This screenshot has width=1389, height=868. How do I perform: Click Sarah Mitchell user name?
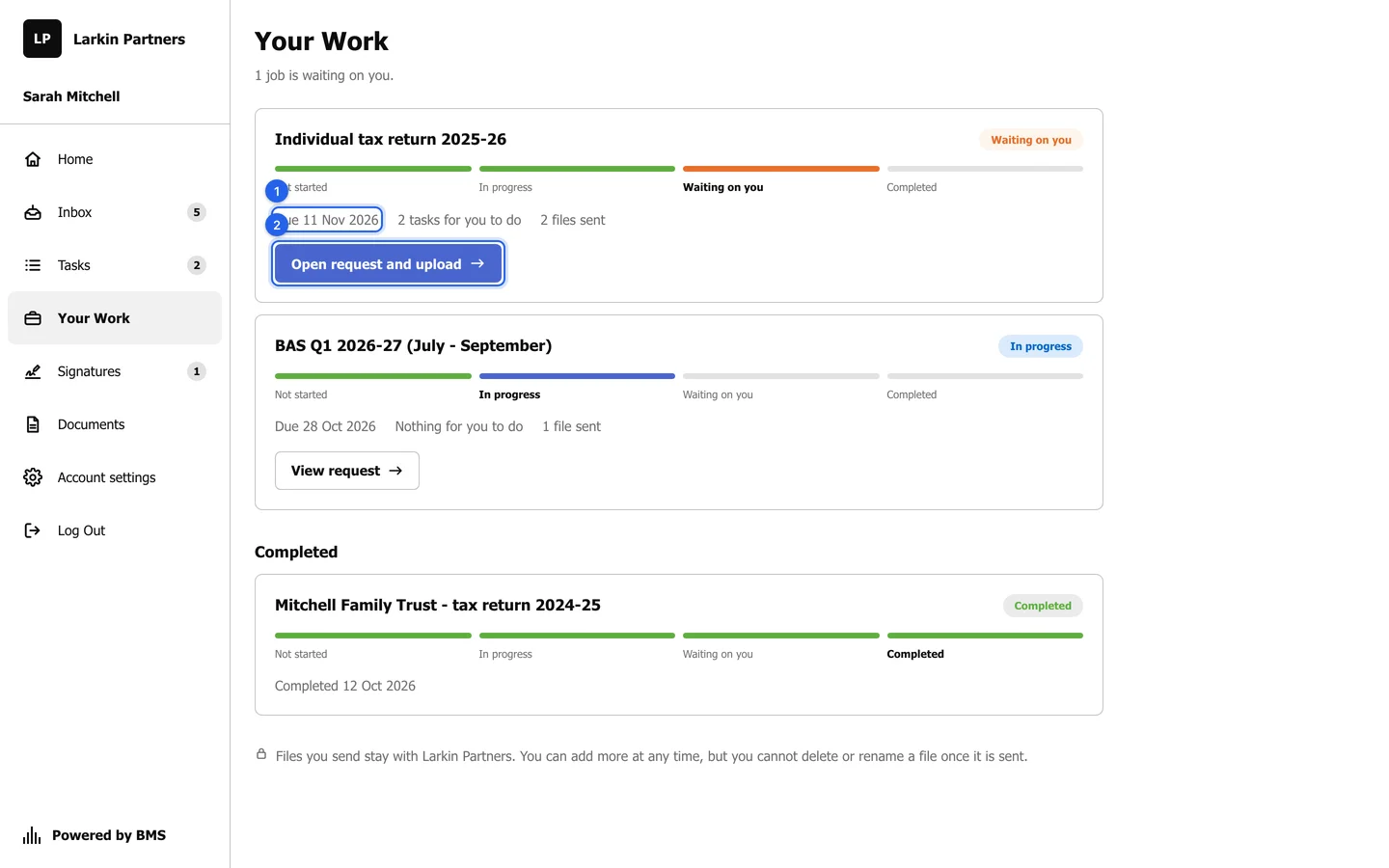(x=71, y=96)
